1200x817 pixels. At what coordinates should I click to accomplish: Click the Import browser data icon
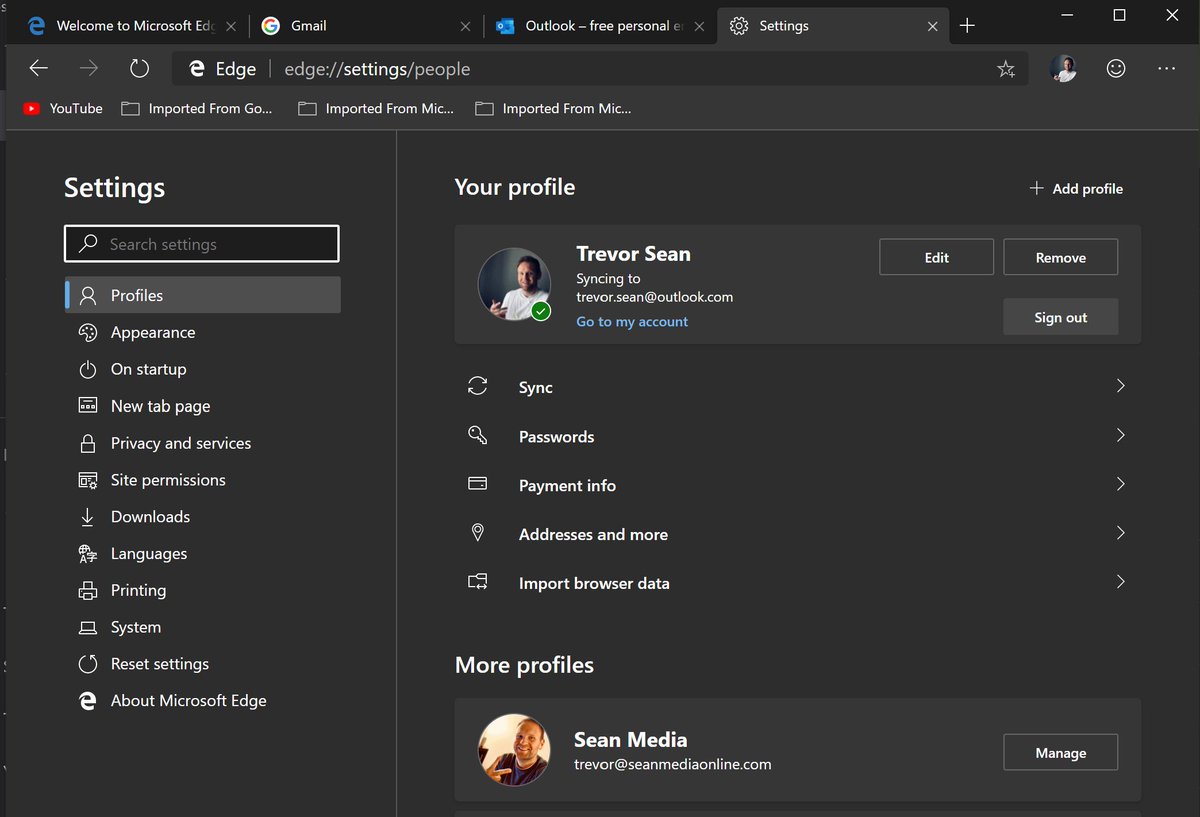click(x=478, y=582)
